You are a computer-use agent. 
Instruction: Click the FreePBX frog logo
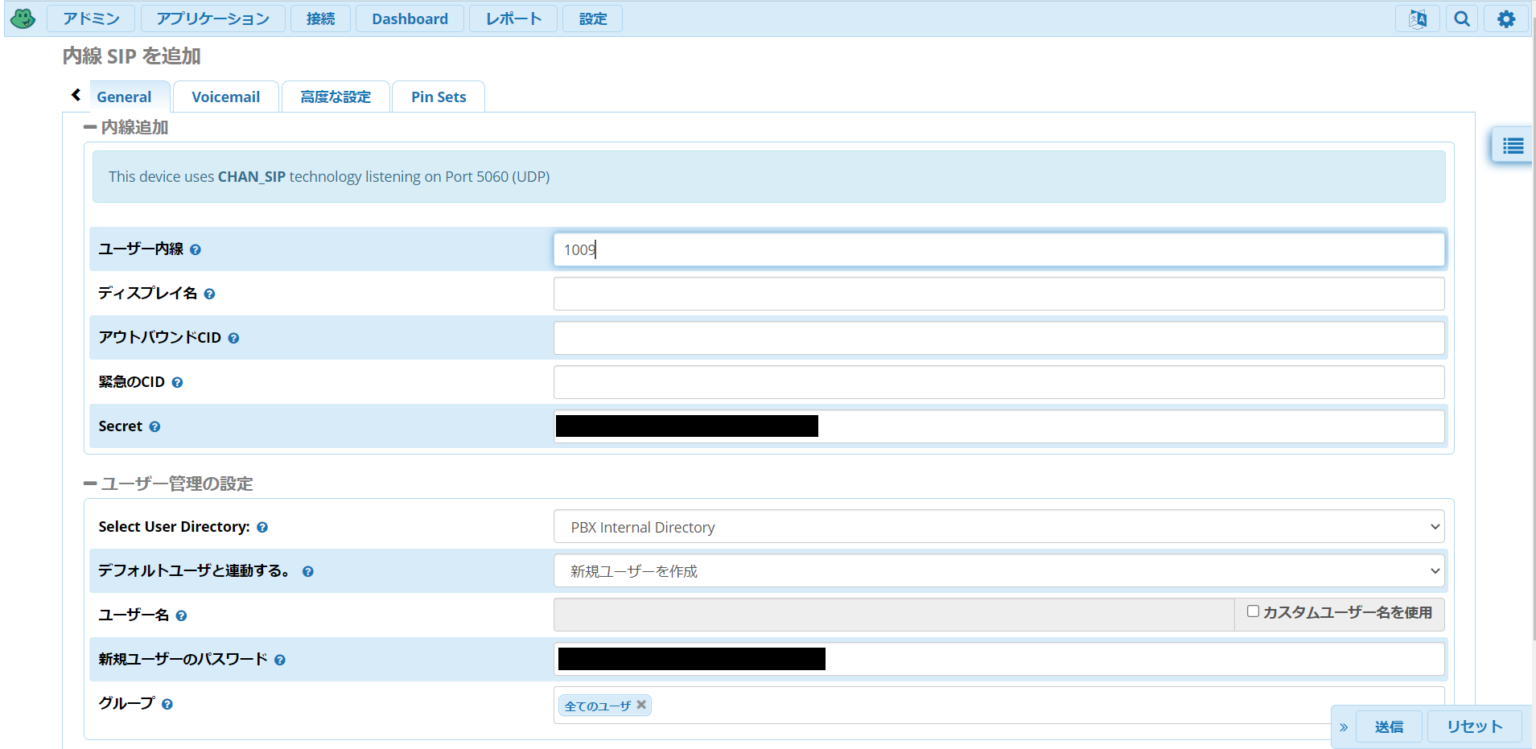22,18
